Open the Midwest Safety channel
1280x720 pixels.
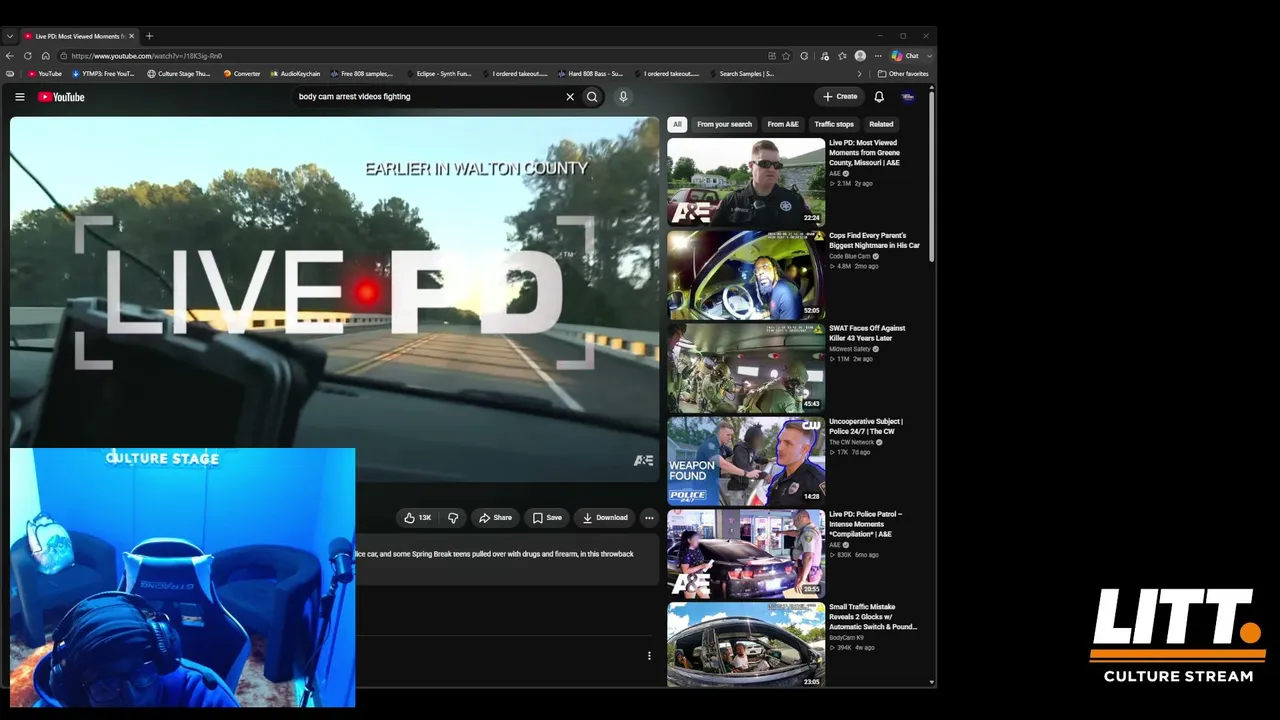pos(849,349)
